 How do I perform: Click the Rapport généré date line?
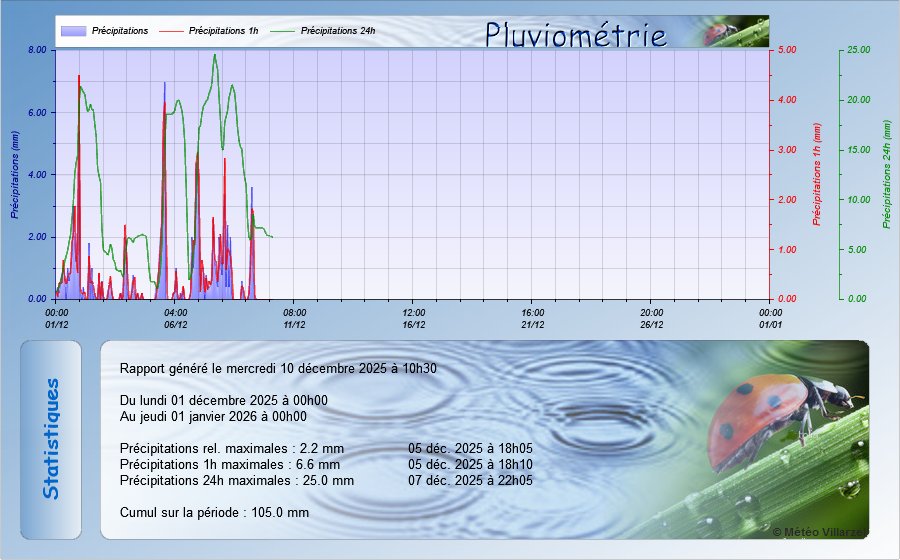point(278,369)
